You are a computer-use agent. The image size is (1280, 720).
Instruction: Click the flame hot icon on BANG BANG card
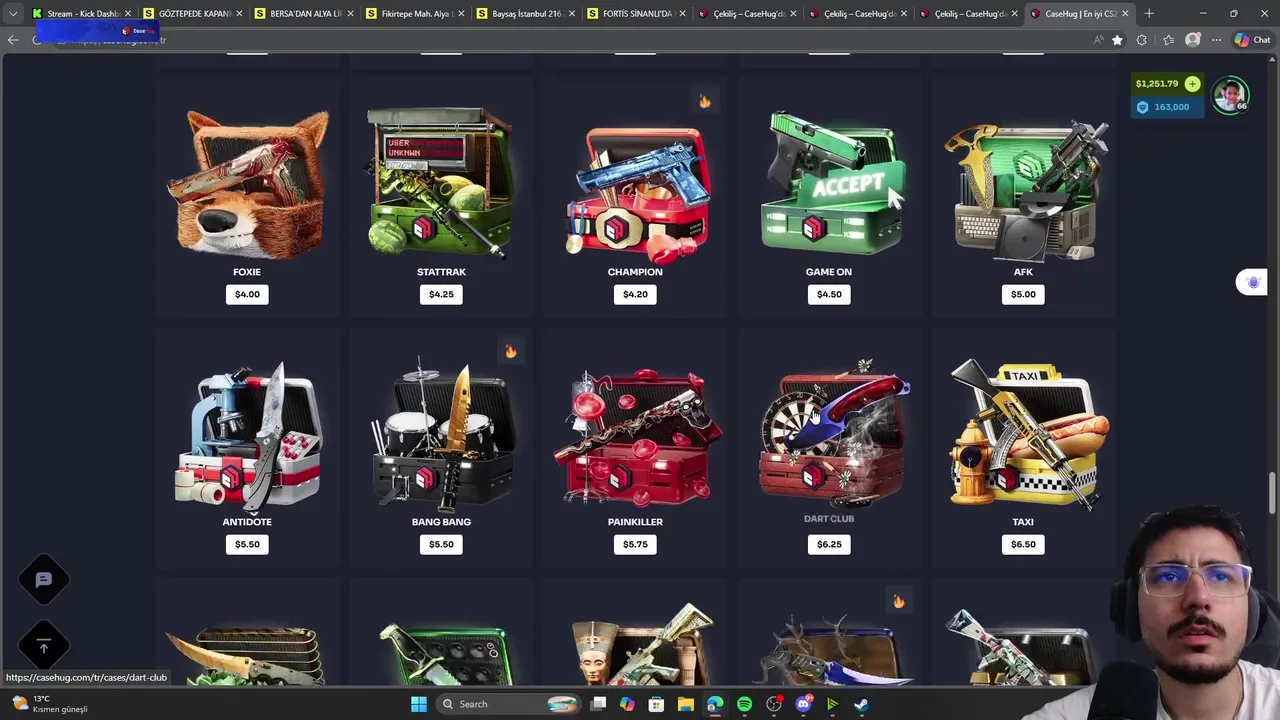pyautogui.click(x=511, y=351)
